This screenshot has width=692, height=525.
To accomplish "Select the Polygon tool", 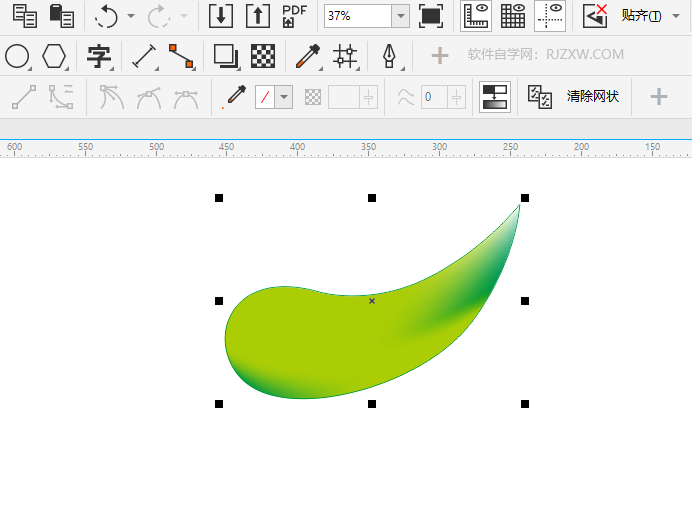I will coord(54,57).
